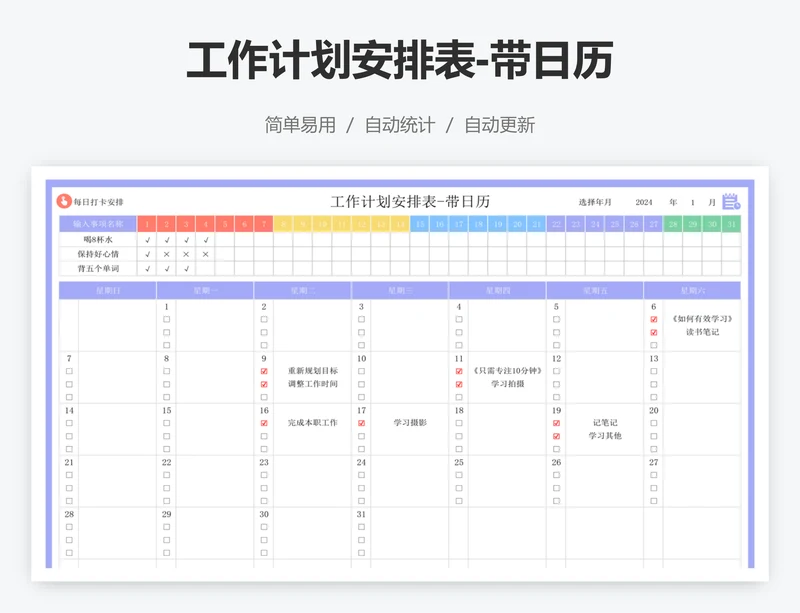Tick the third checkbox under calendar day 27

(654, 501)
